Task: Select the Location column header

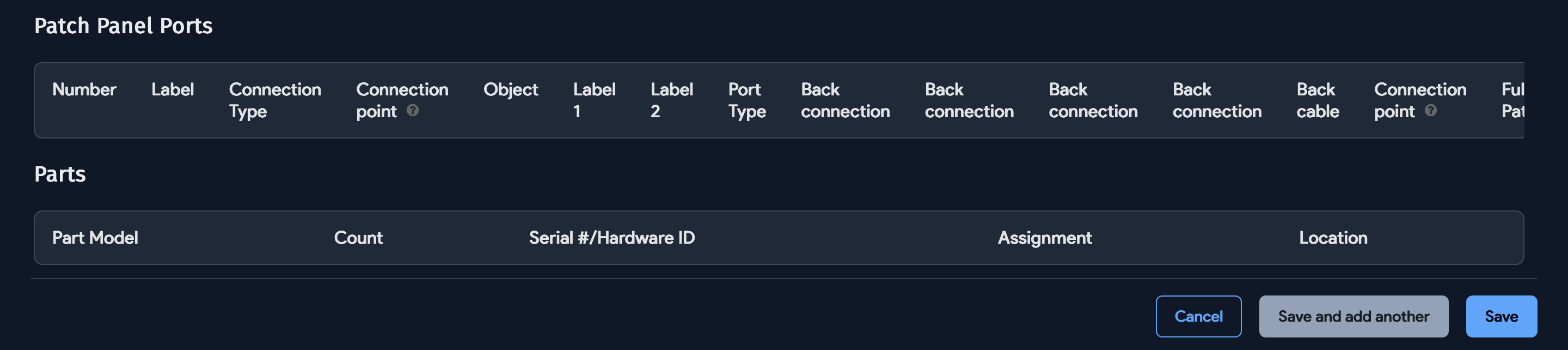Action: [1333, 238]
